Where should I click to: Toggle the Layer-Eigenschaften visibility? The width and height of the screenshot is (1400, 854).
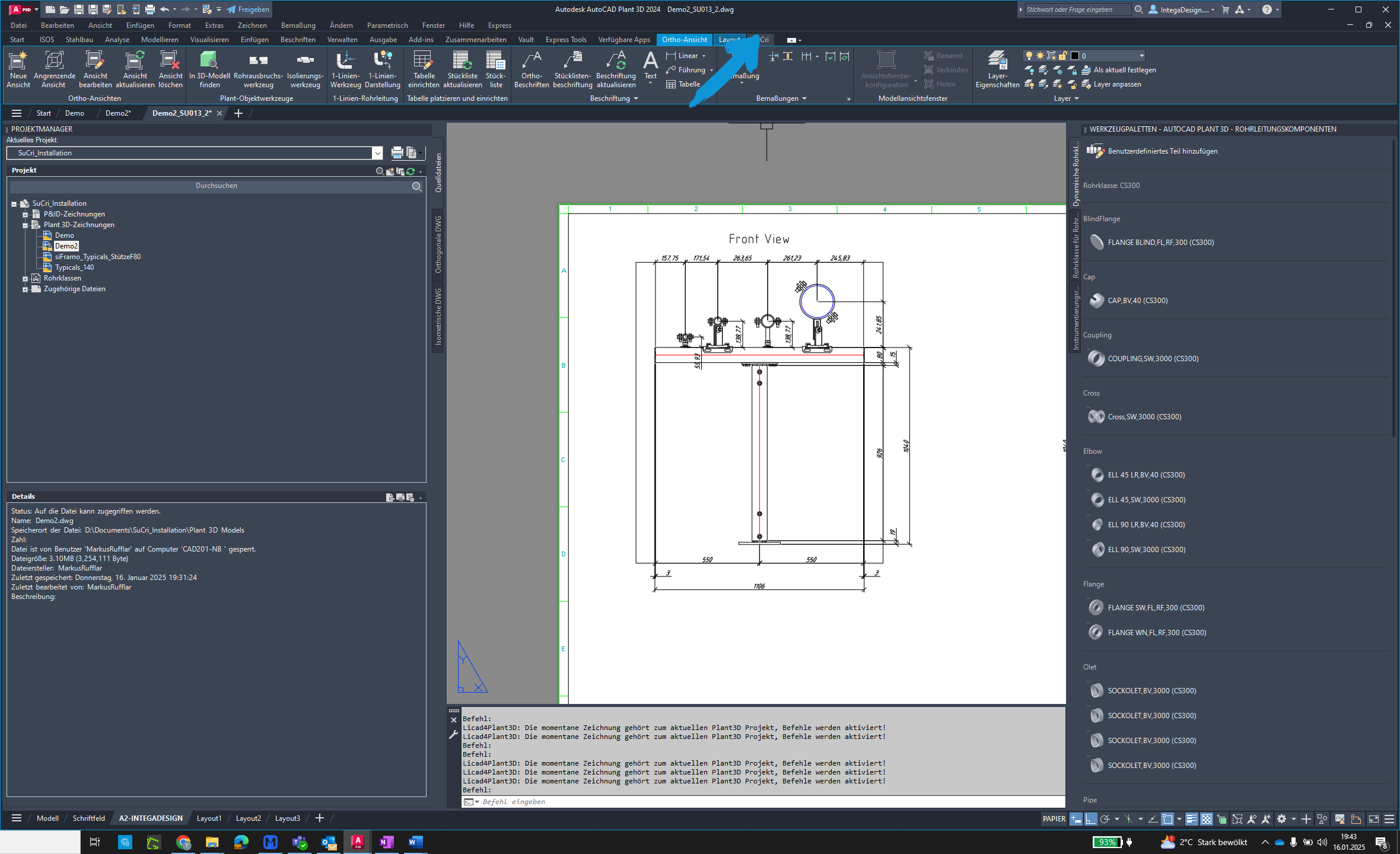point(994,69)
